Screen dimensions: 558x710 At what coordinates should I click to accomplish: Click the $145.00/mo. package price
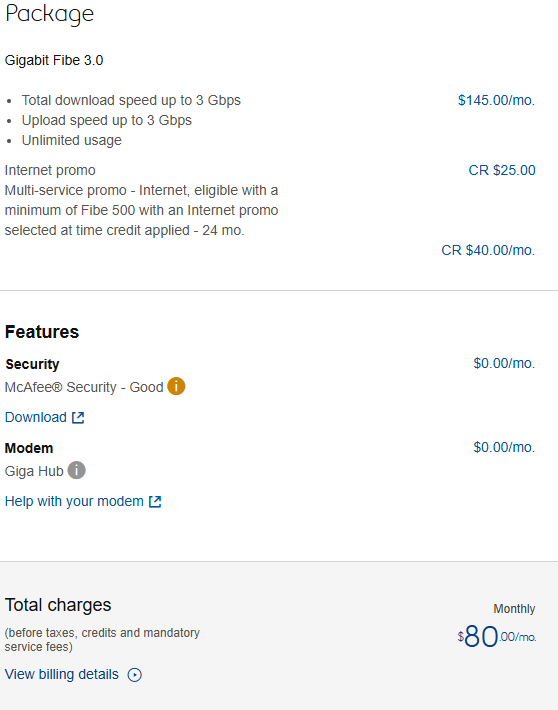pos(496,100)
